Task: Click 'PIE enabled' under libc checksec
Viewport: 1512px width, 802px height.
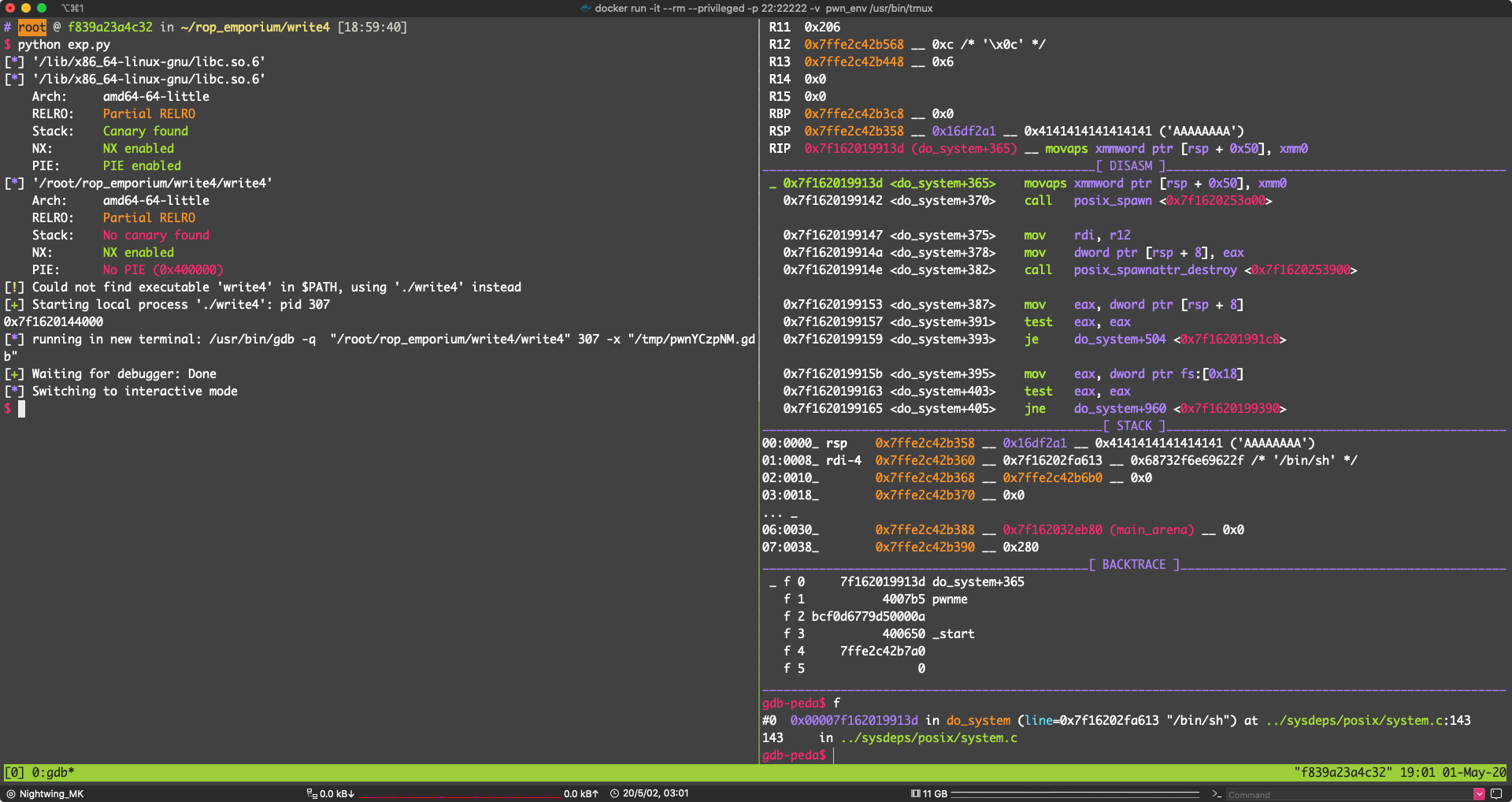Action: click(142, 166)
